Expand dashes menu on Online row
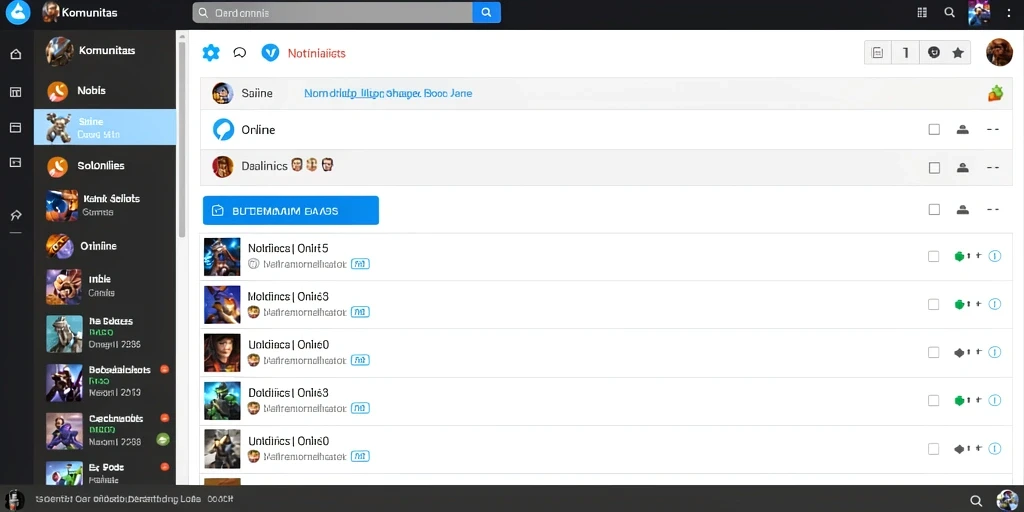 (993, 129)
